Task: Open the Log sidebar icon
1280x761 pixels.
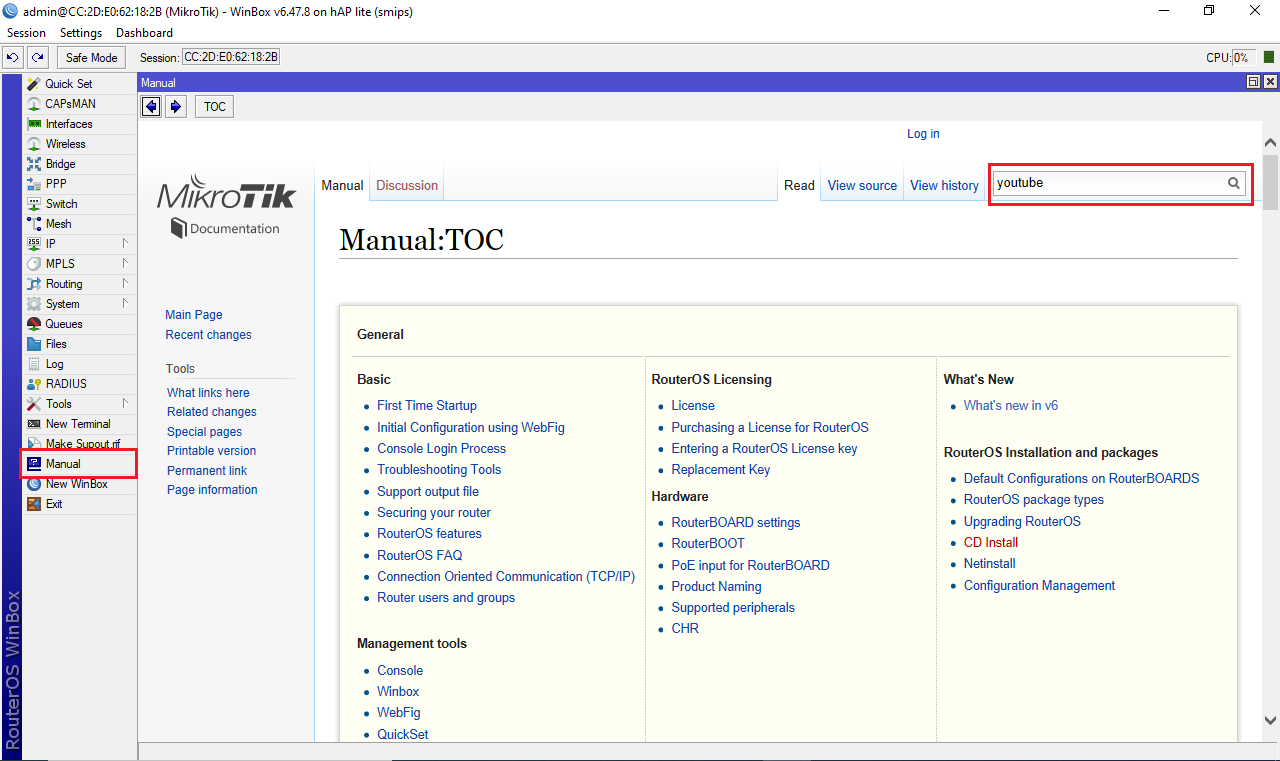Action: point(34,364)
